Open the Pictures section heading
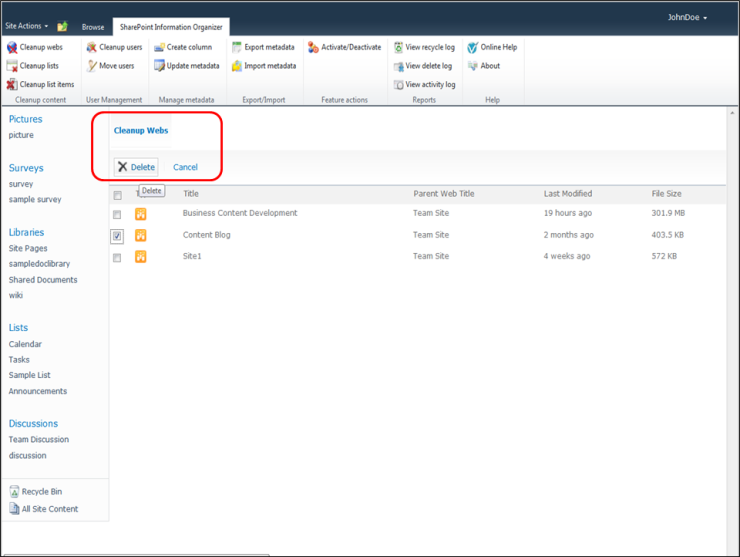The image size is (740, 557). [25, 119]
